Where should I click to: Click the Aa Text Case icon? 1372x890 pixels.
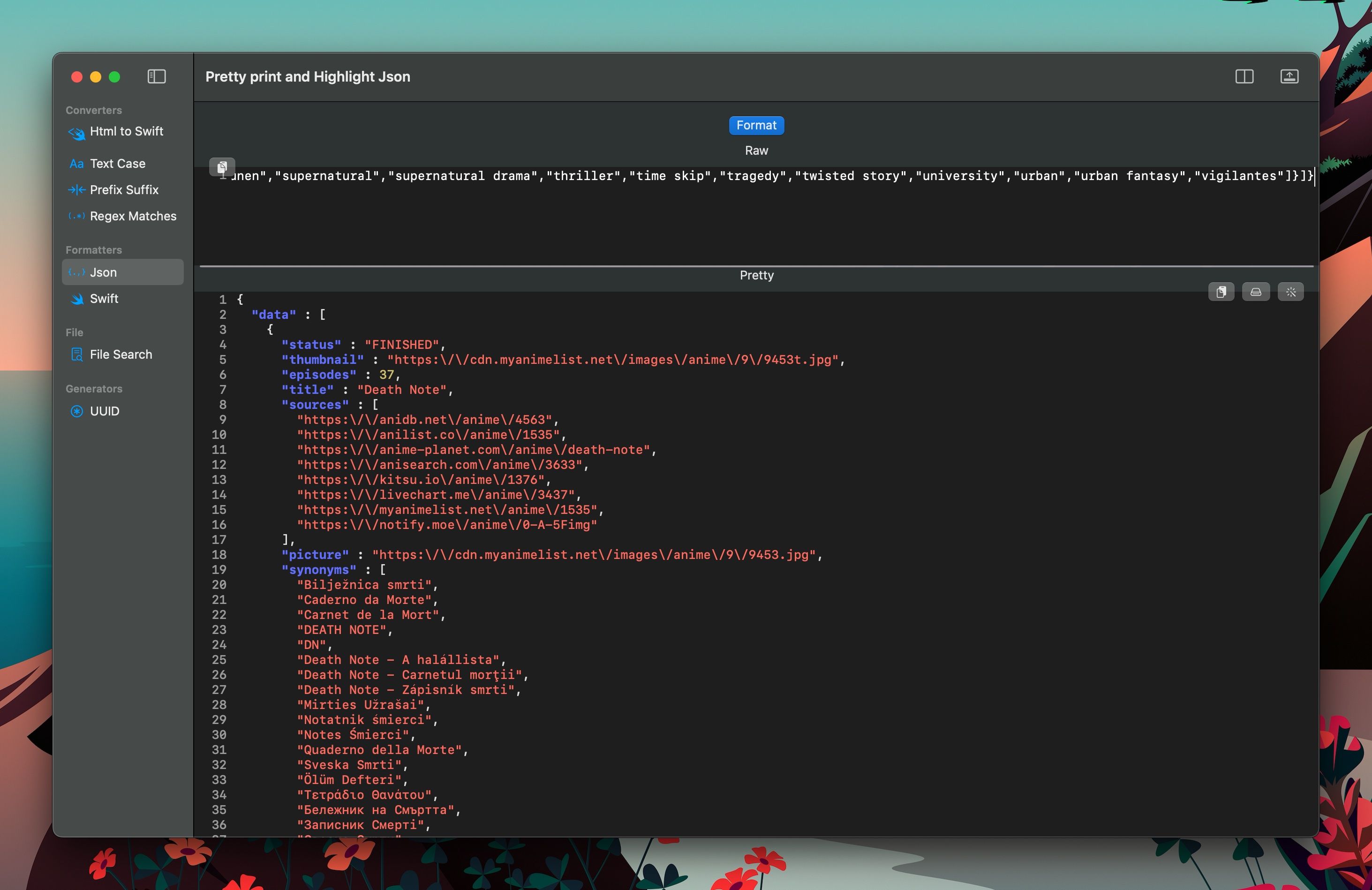tap(76, 164)
